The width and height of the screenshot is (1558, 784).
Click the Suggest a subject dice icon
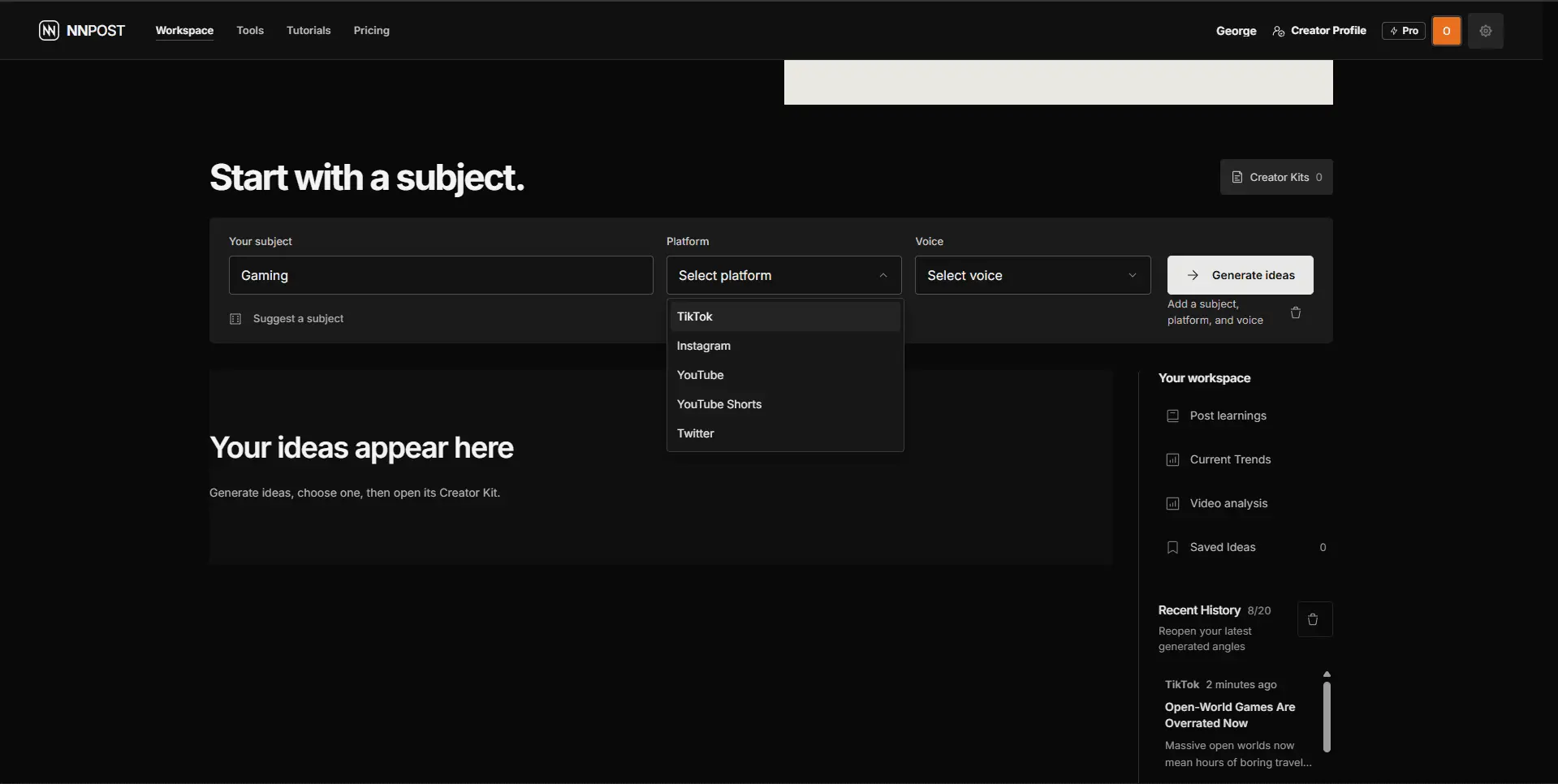[235, 319]
